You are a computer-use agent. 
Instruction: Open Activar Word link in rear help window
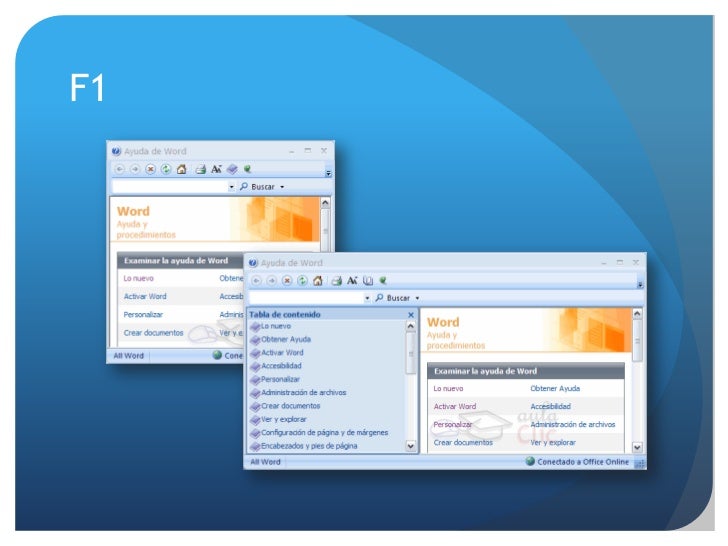(x=145, y=297)
